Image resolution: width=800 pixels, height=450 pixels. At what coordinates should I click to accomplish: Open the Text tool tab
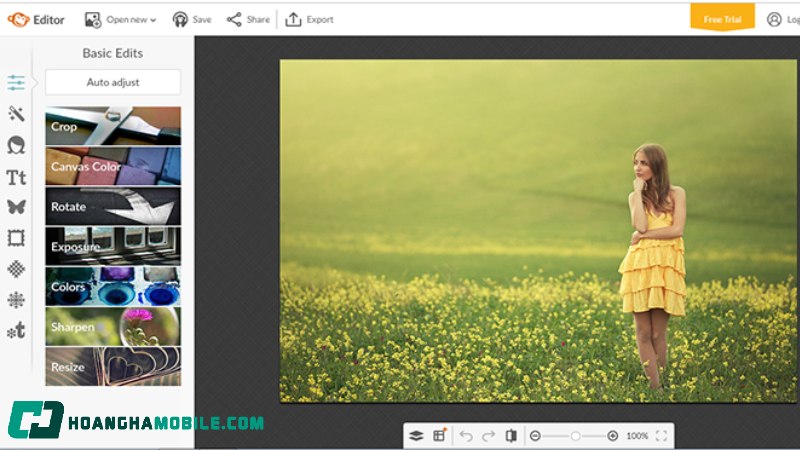tap(16, 177)
